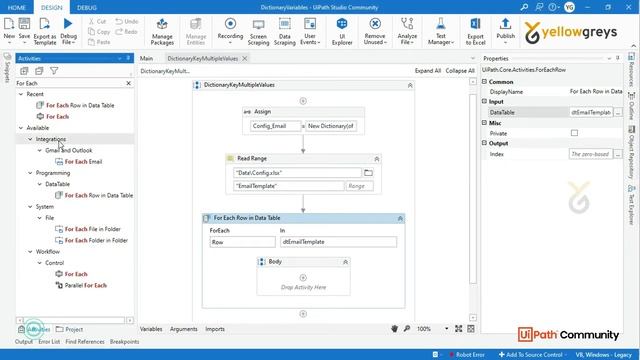
Task: Click Export to Excel
Action: click(476, 31)
